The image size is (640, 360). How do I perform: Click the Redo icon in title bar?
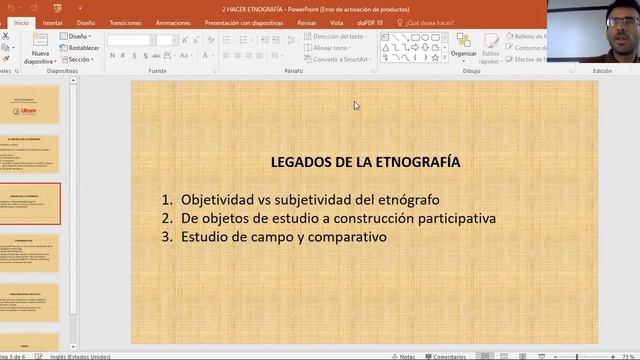click(x=34, y=8)
